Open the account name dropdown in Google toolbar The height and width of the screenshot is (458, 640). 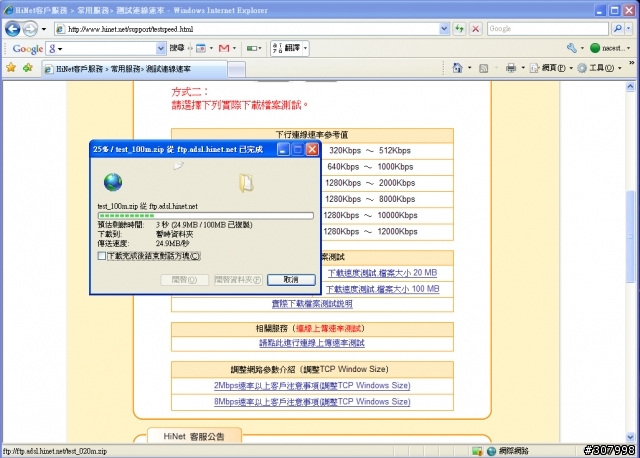(629, 48)
